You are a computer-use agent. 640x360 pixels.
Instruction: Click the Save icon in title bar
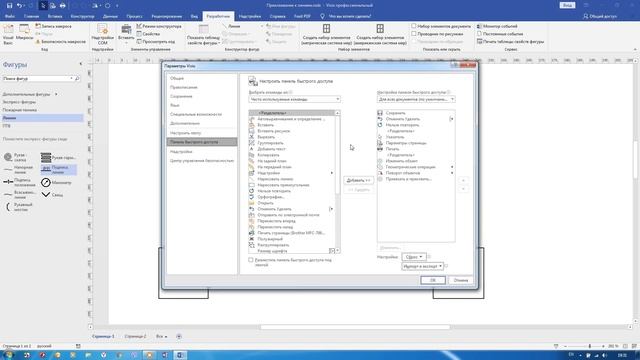tap(9, 5)
